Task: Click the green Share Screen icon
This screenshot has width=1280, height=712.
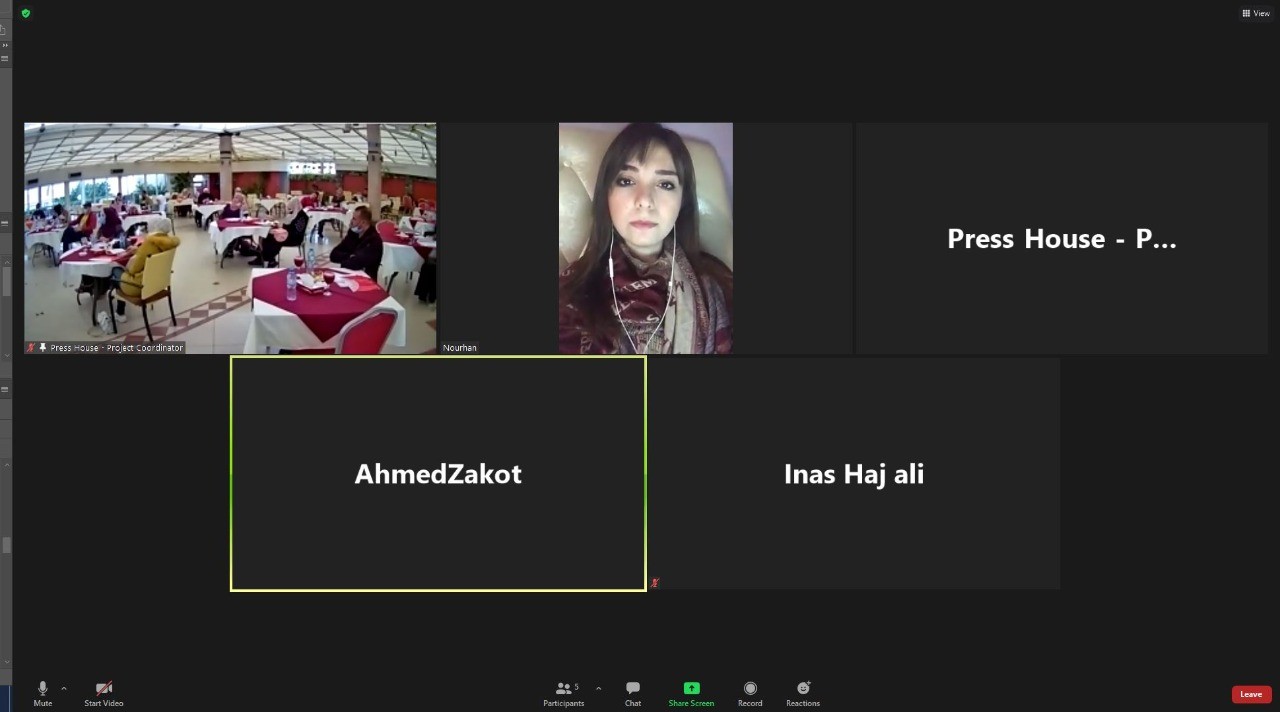Action: [691, 688]
